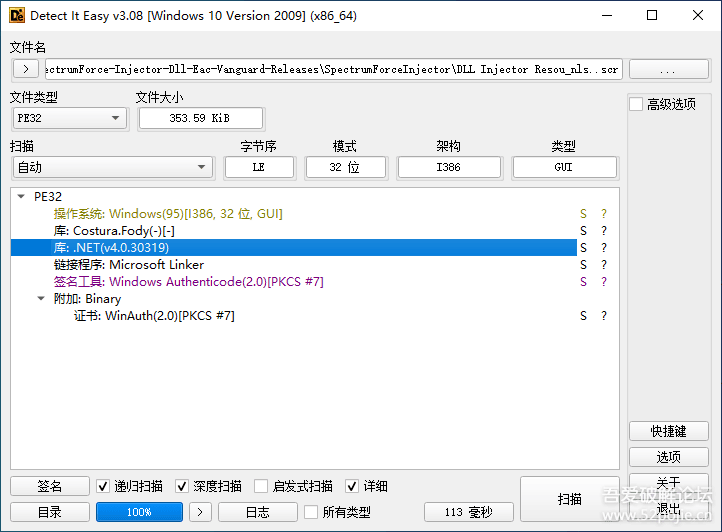
Task: Click the 100% scan progress bar
Action: click(139, 512)
